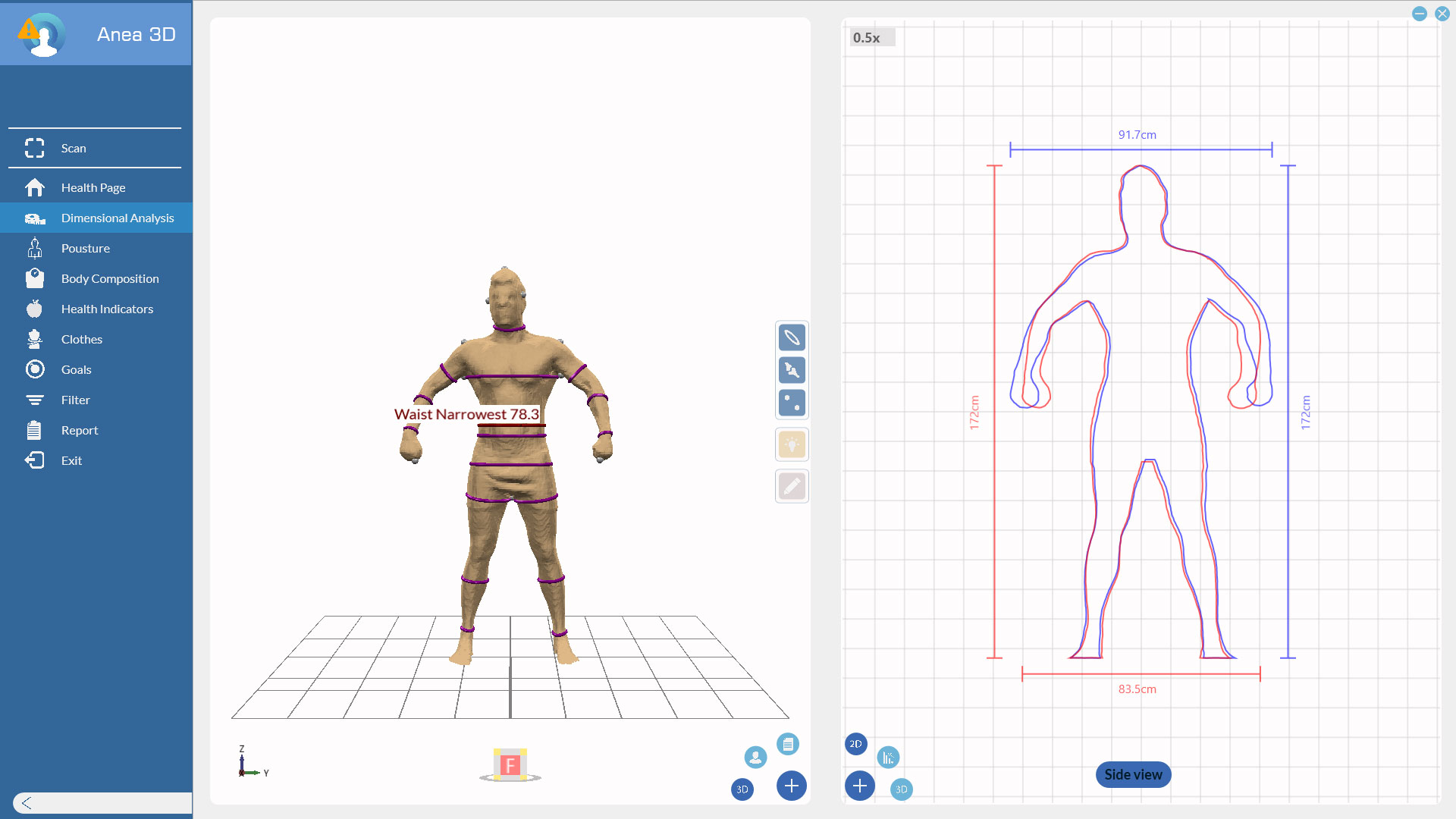The image size is (1456, 819).
Task: Switch the silhouette panel to 2D view
Action: pyautogui.click(x=855, y=745)
